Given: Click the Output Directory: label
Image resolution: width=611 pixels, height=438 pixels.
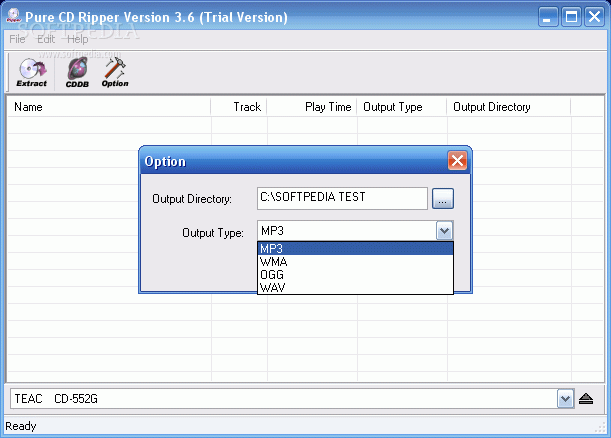Looking at the screenshot, I should coord(192,199).
